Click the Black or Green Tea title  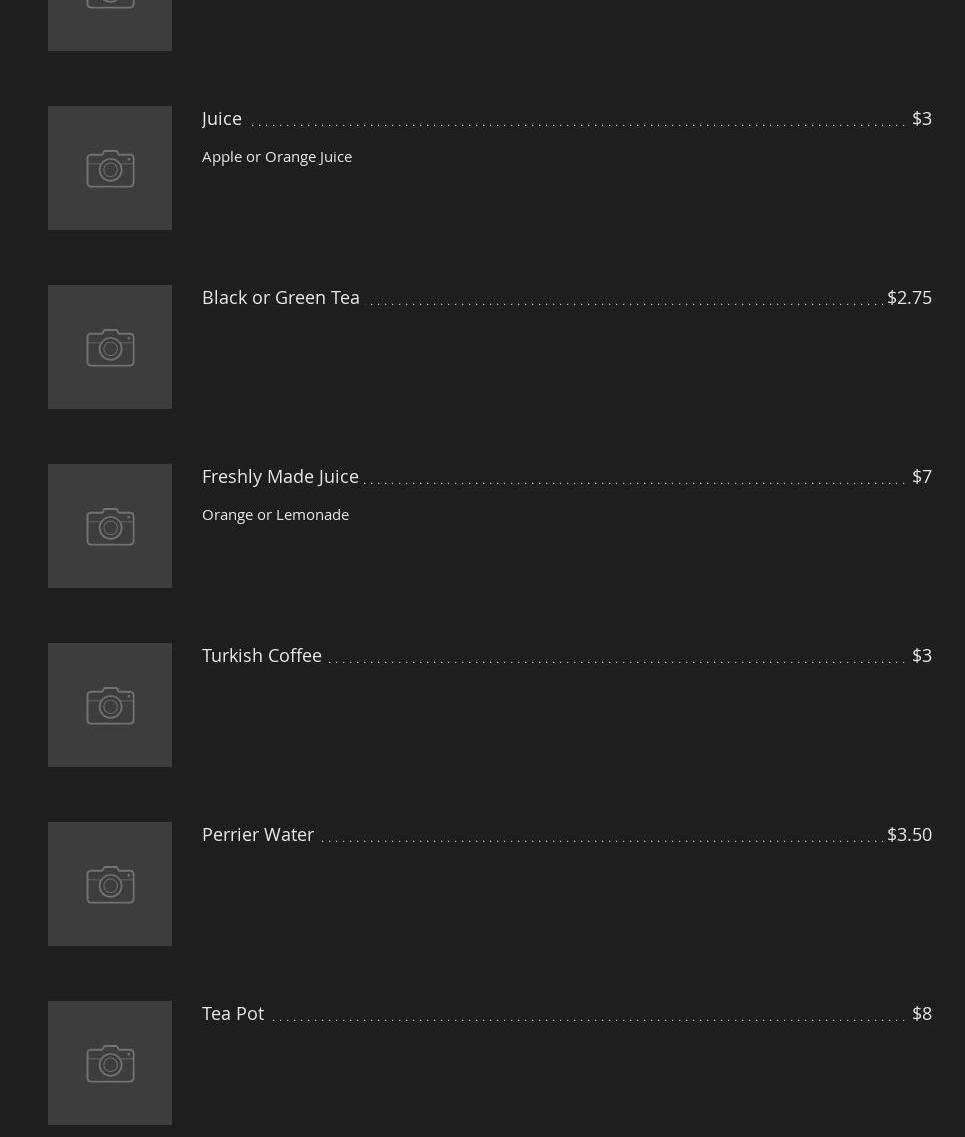[x=281, y=297]
